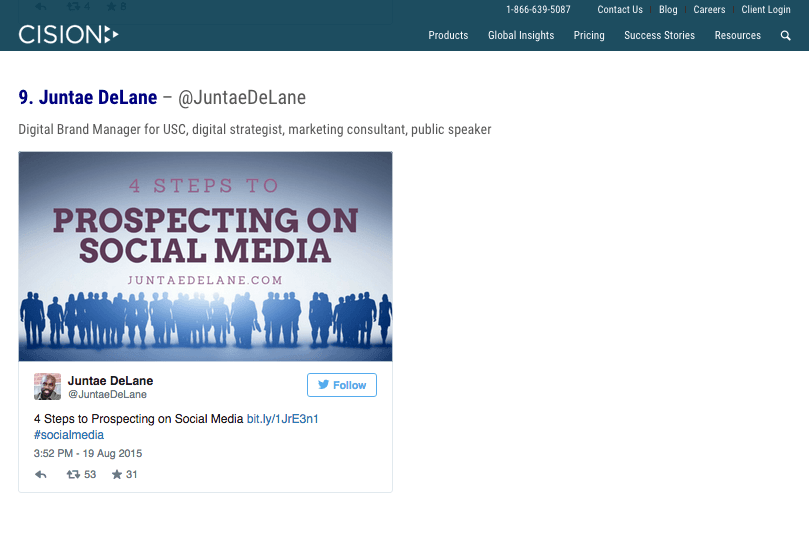Click the @JuntaeDeLane handle beside the heading

click(x=241, y=98)
